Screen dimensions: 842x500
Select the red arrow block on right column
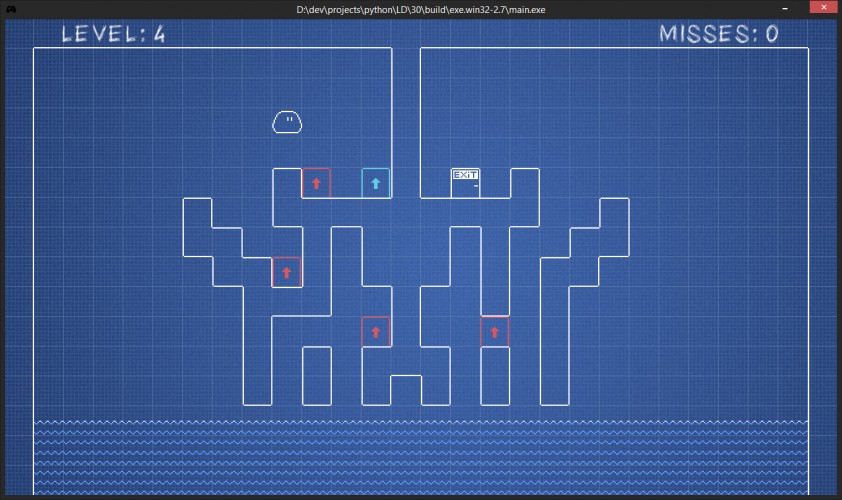tap(495, 332)
